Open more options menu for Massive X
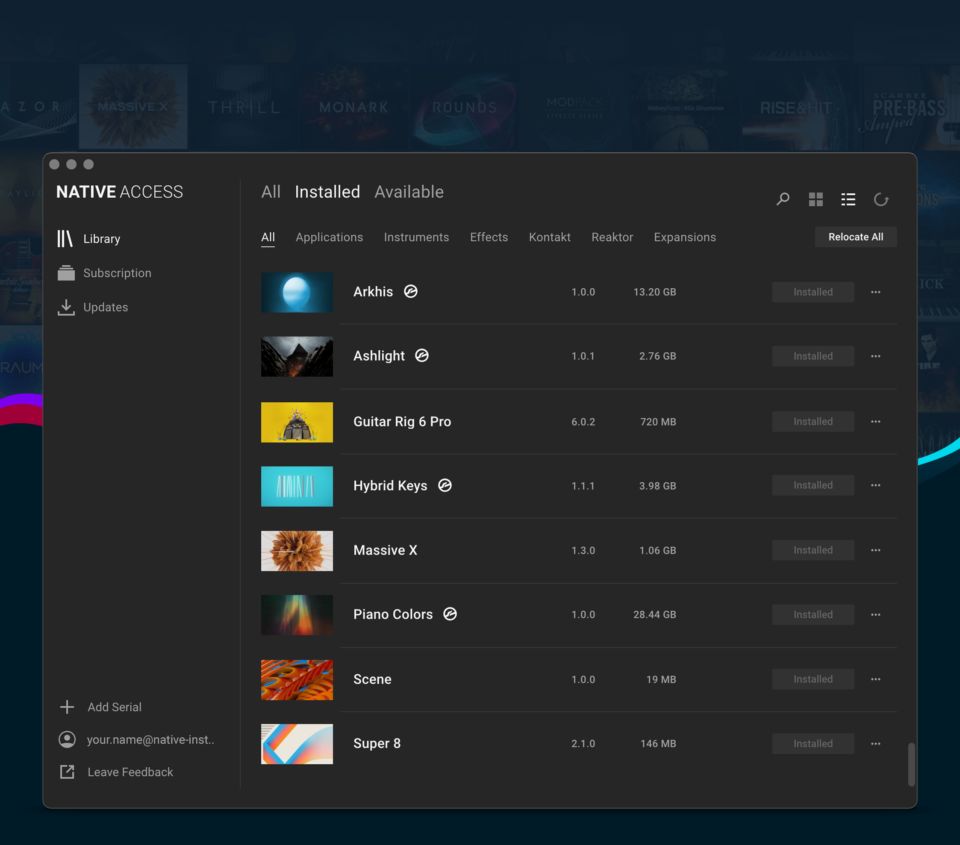Viewport: 960px width, 845px height. [876, 550]
